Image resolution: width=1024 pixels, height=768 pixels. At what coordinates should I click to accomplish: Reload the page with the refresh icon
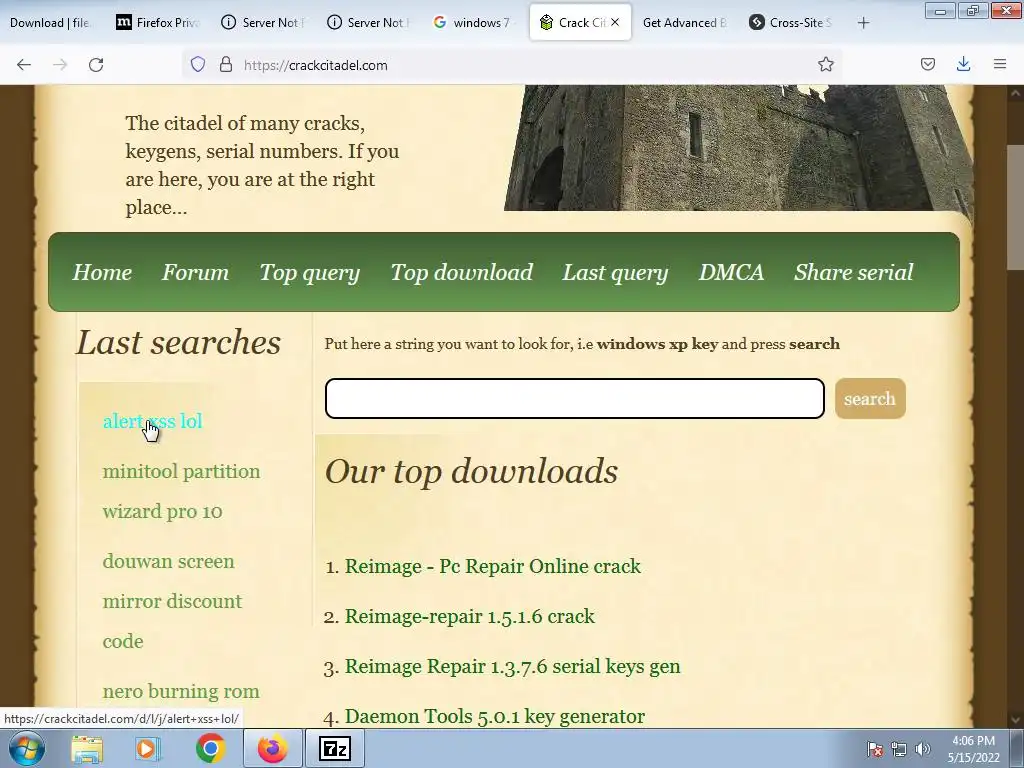[96, 65]
